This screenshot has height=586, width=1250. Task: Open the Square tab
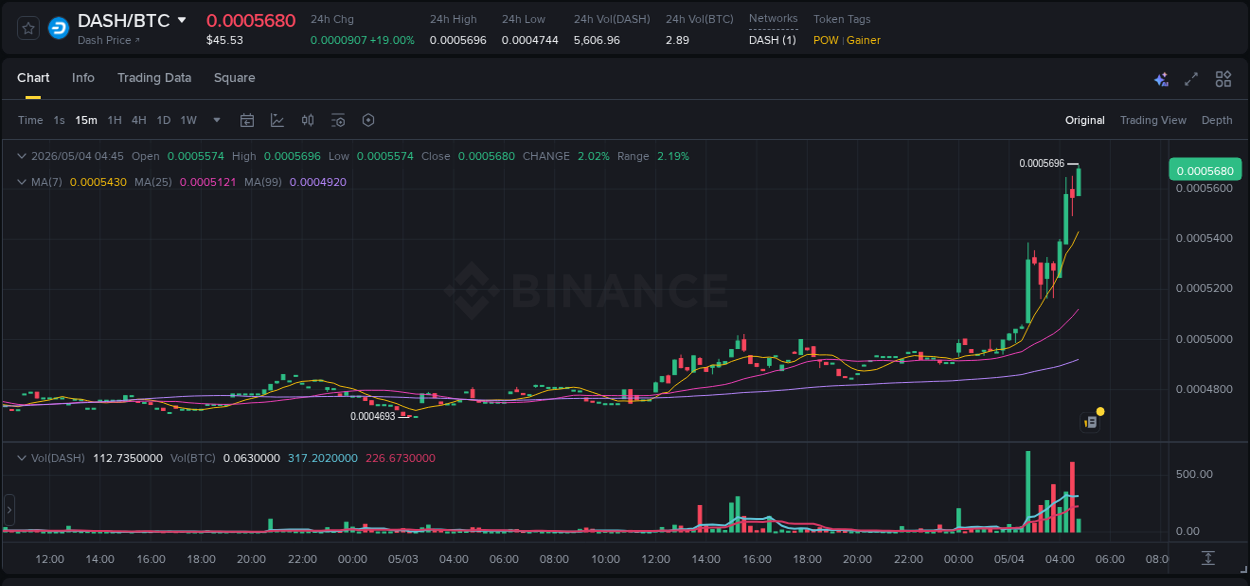pyautogui.click(x=234, y=78)
